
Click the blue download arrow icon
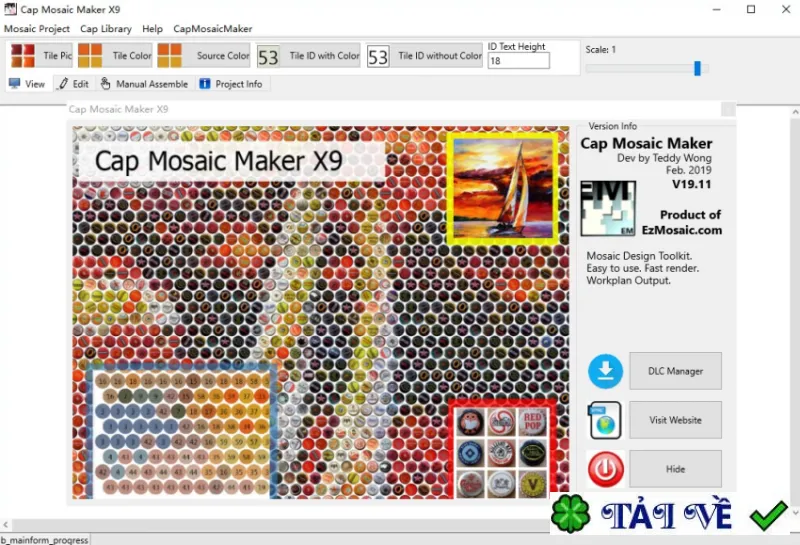606,371
